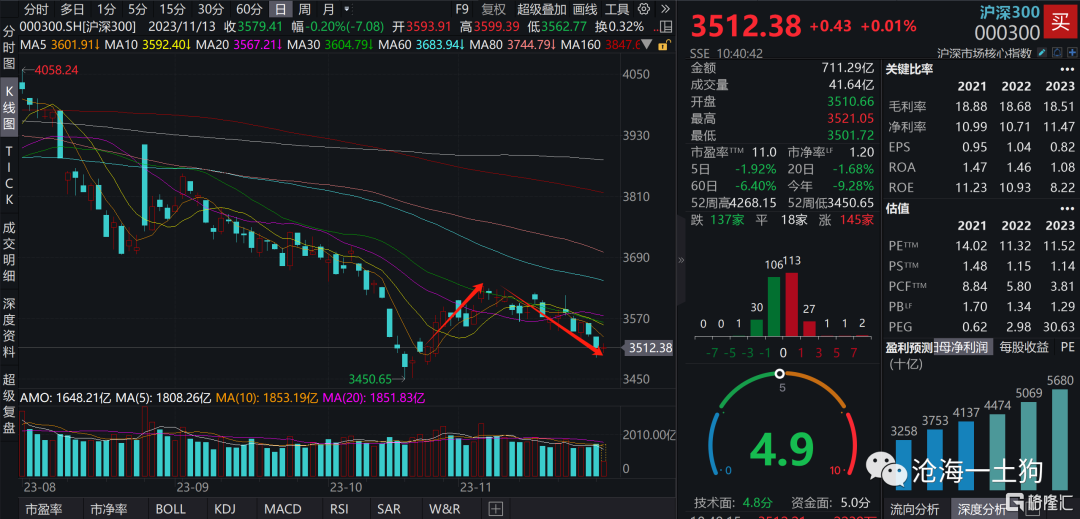The image size is (1080, 519).
Task: Click the red 买 buy button
Action: [1061, 21]
